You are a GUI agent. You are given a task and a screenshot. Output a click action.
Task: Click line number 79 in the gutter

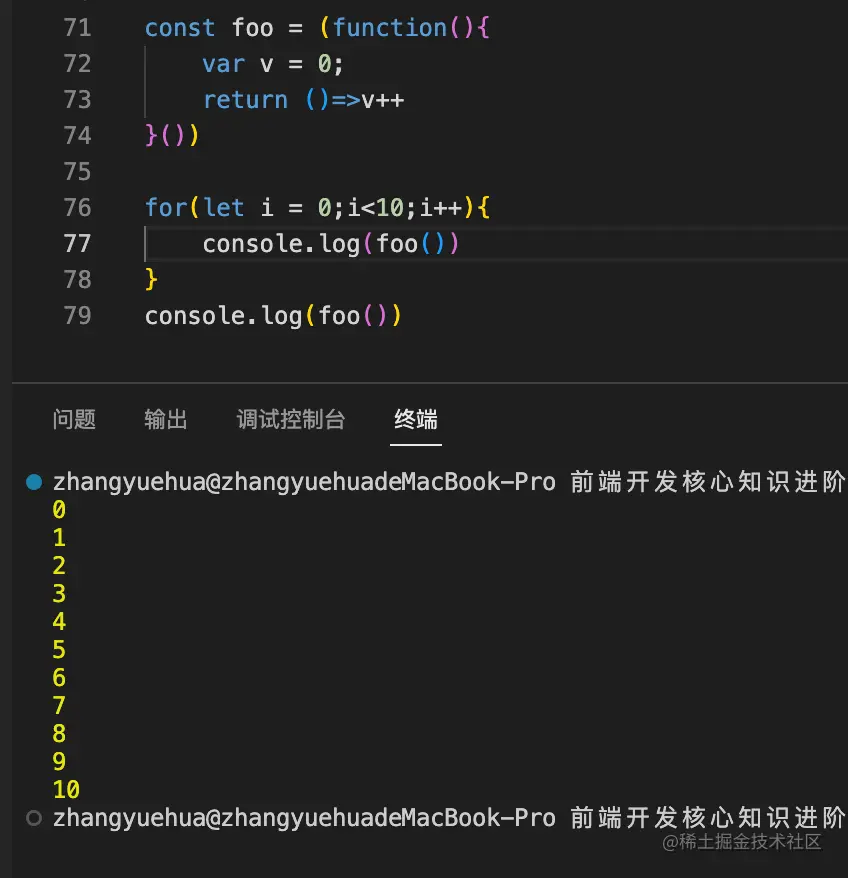point(77,316)
